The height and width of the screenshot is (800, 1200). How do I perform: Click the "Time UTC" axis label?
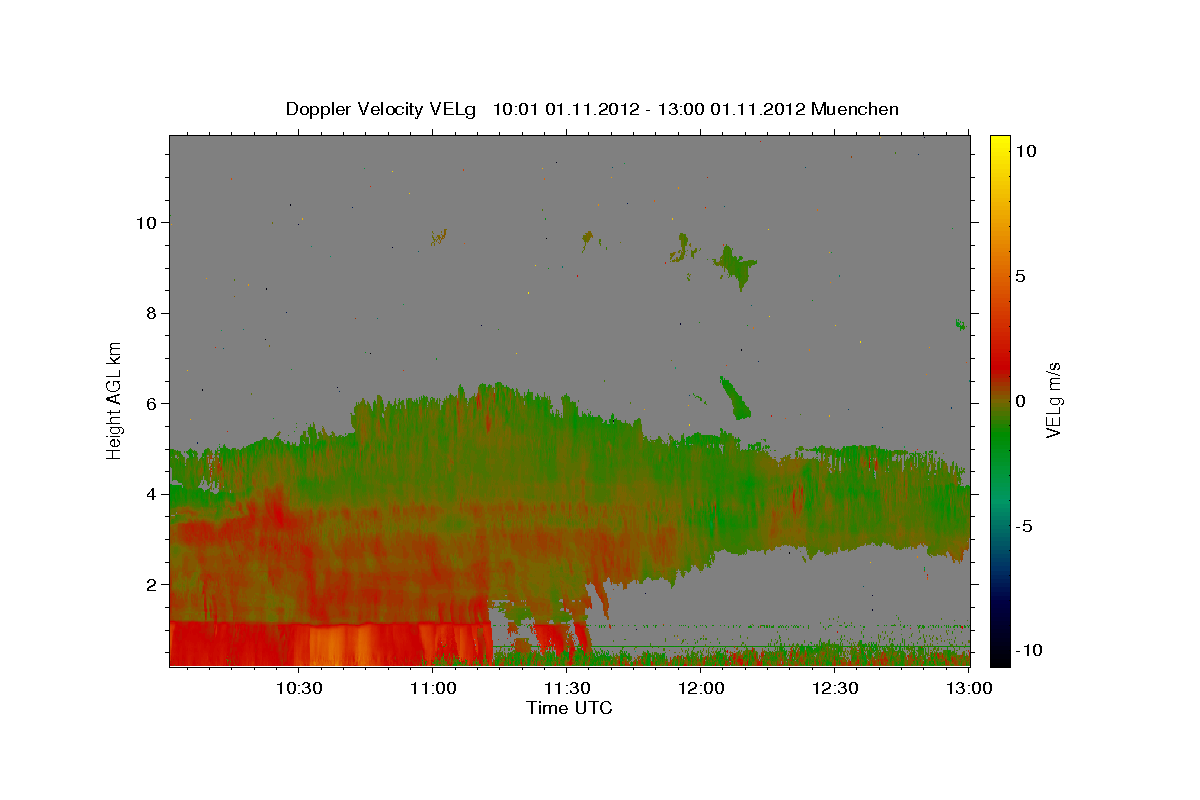(569, 708)
